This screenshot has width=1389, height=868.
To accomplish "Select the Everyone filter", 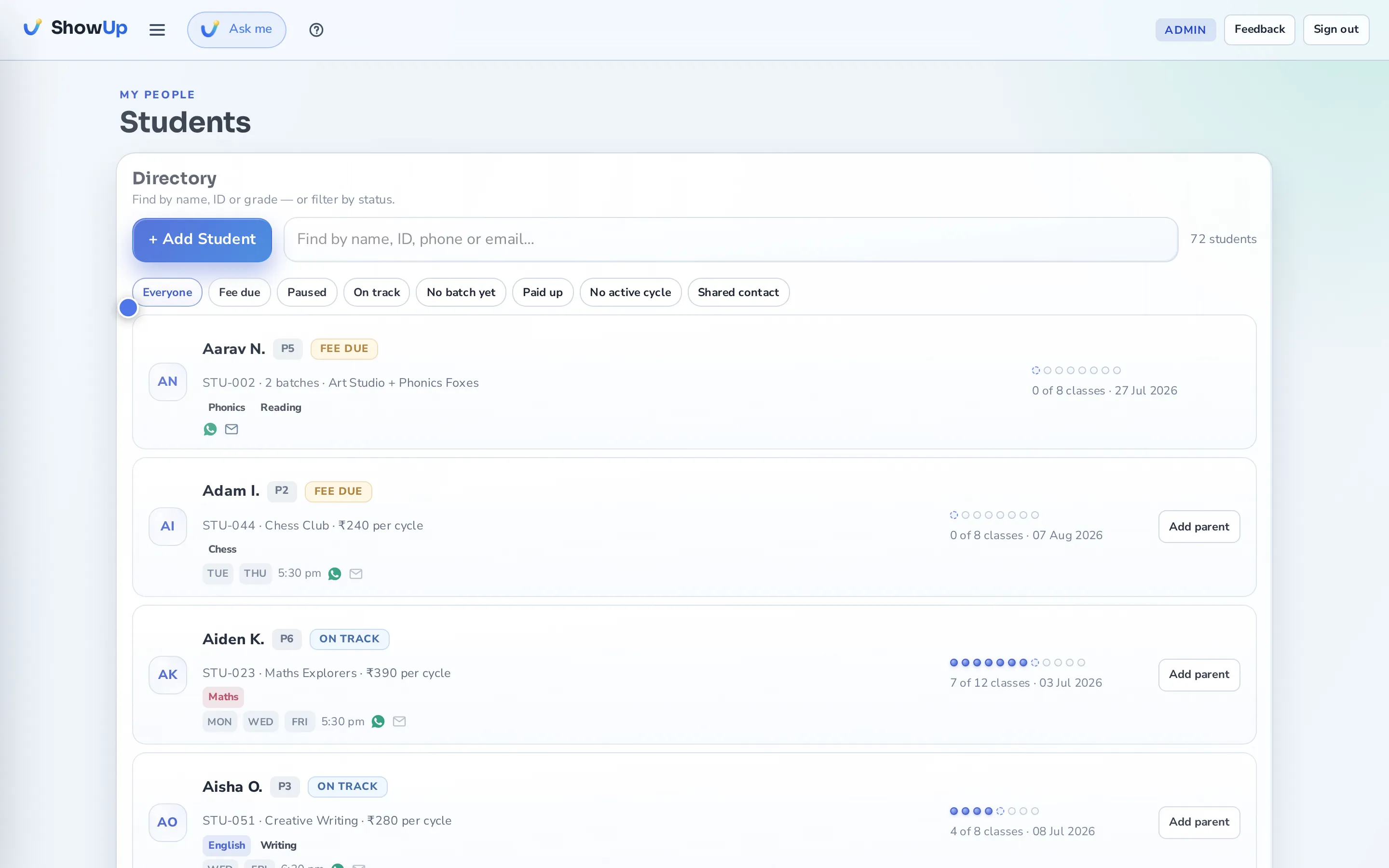I will (167, 292).
